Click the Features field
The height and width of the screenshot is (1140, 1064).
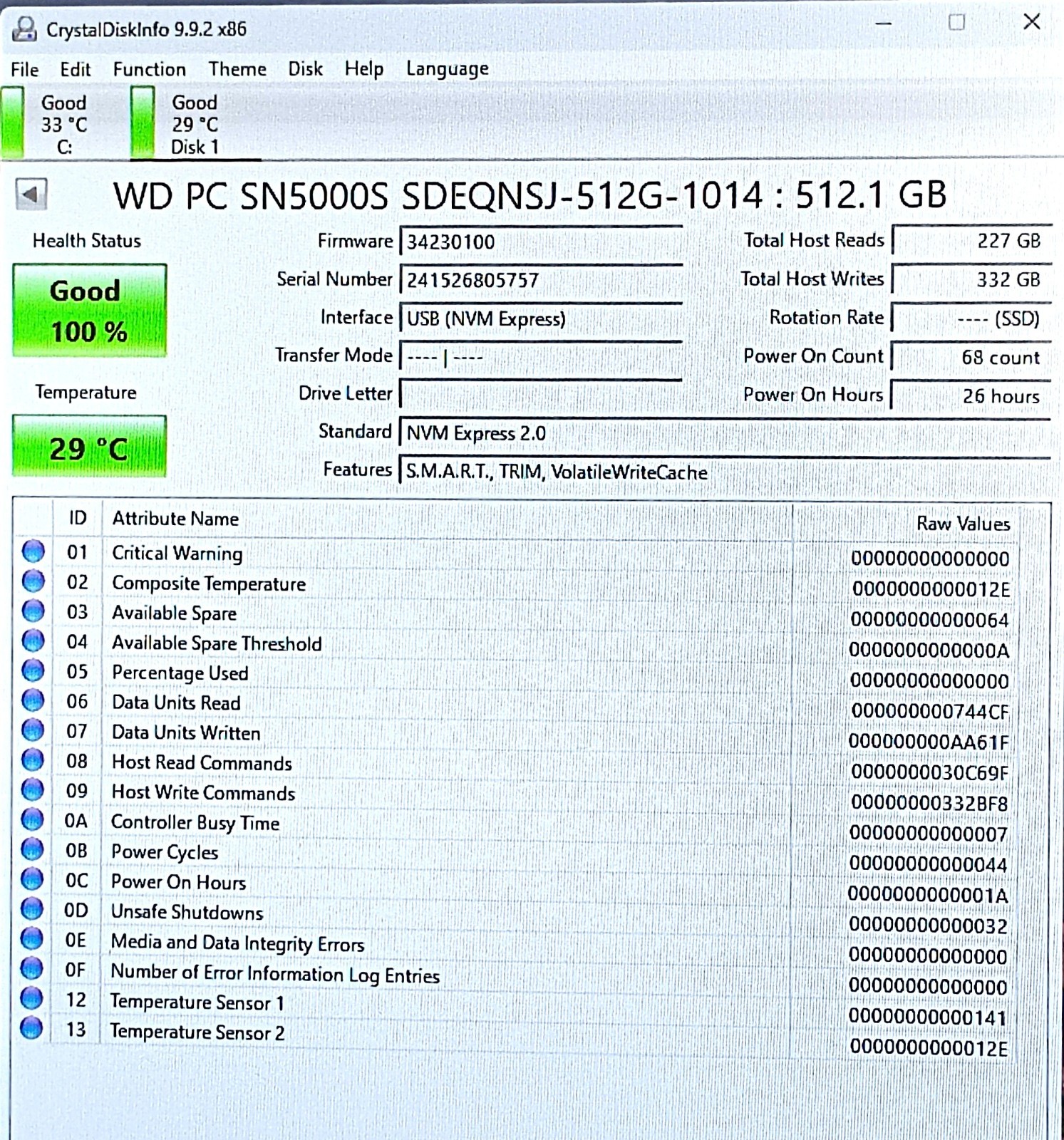725,472
